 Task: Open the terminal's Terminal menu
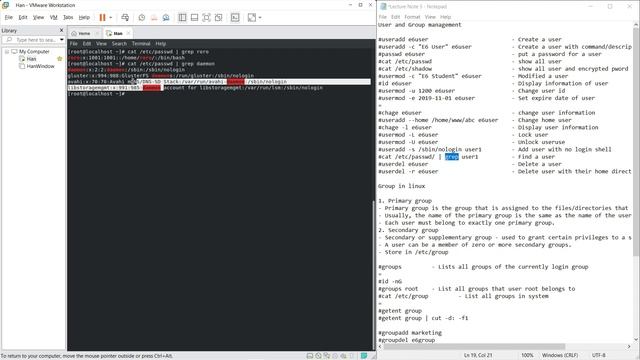(x=141, y=44)
